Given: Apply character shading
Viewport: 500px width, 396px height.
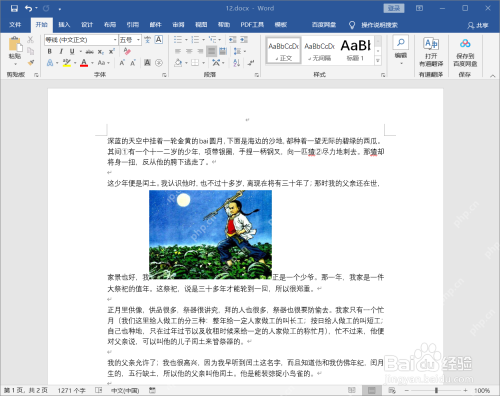Looking at the screenshot, I should 147,63.
